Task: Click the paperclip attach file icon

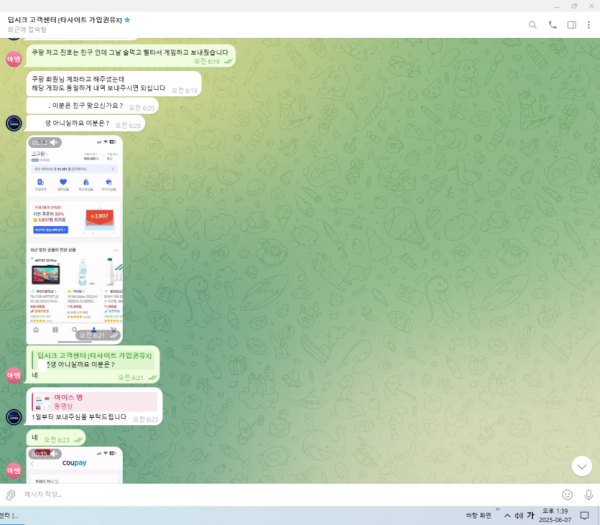Action: (x=11, y=495)
